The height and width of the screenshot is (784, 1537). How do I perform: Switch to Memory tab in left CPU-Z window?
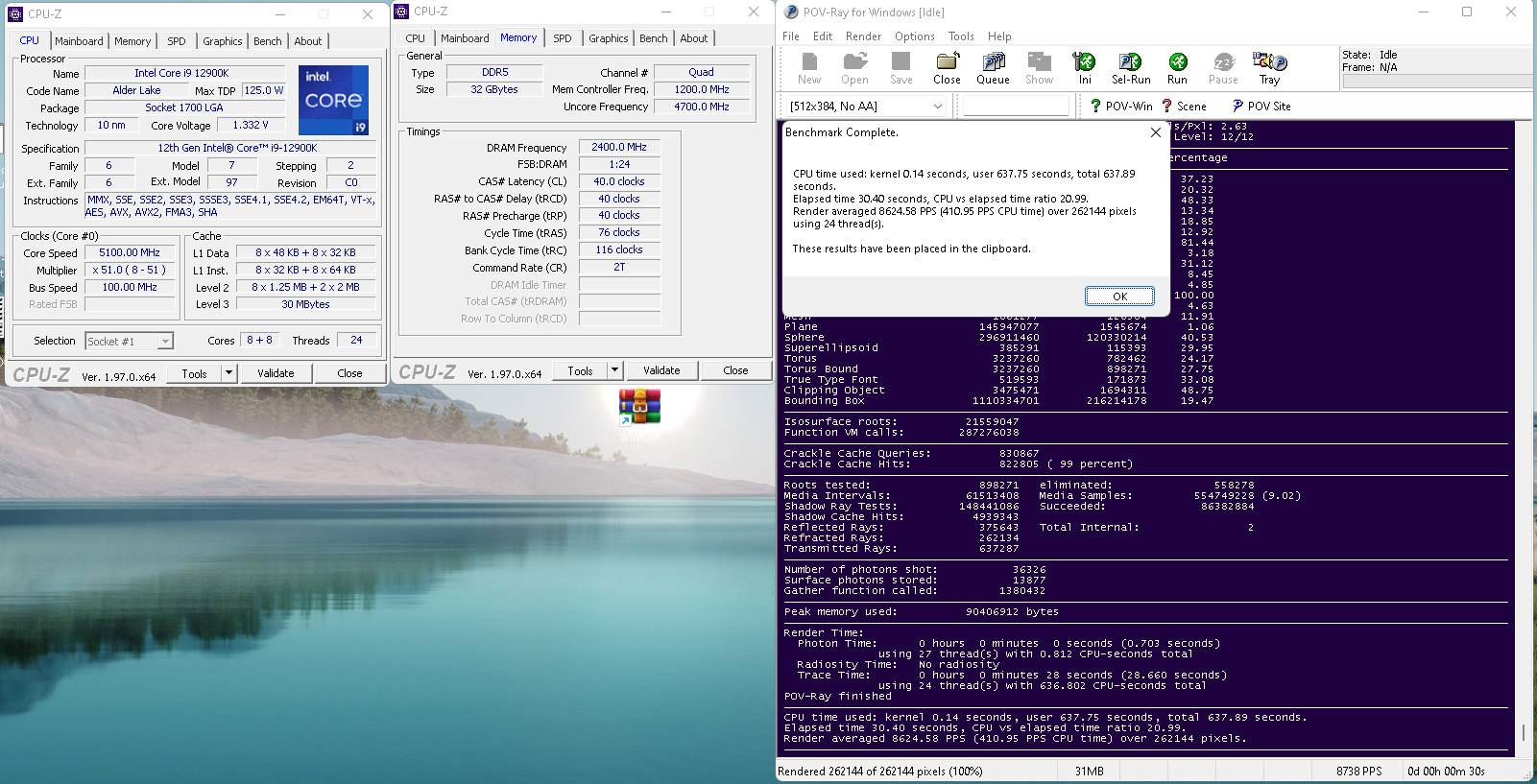coord(132,41)
